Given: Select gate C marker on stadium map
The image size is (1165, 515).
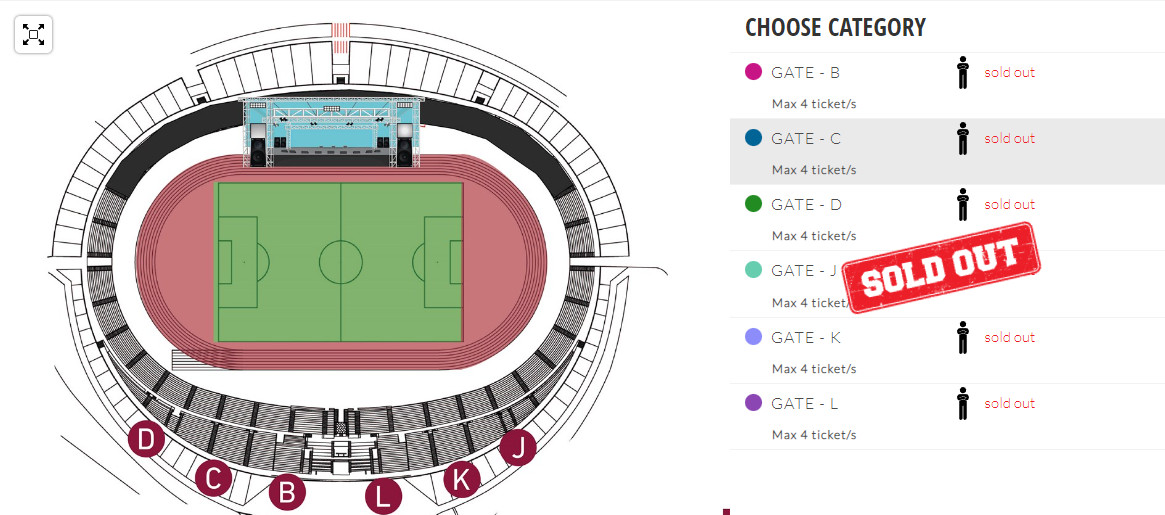Looking at the screenshot, I should click(213, 478).
